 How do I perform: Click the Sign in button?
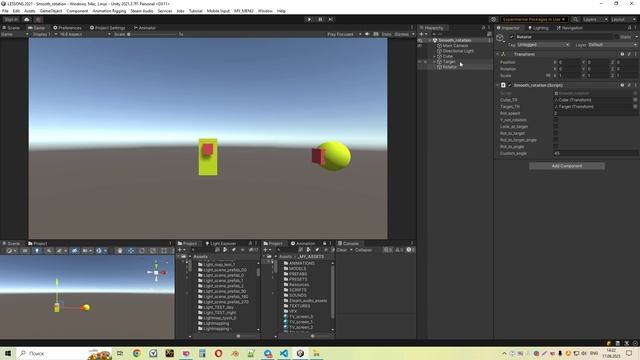pos(11,19)
